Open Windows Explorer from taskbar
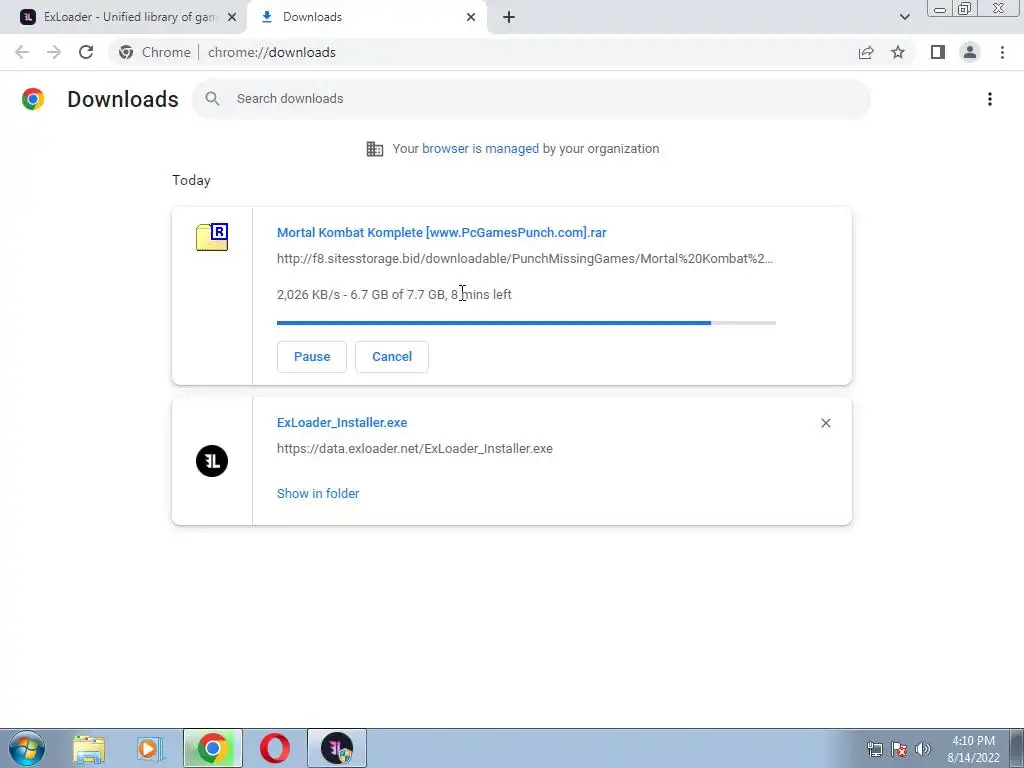 pos(89,749)
